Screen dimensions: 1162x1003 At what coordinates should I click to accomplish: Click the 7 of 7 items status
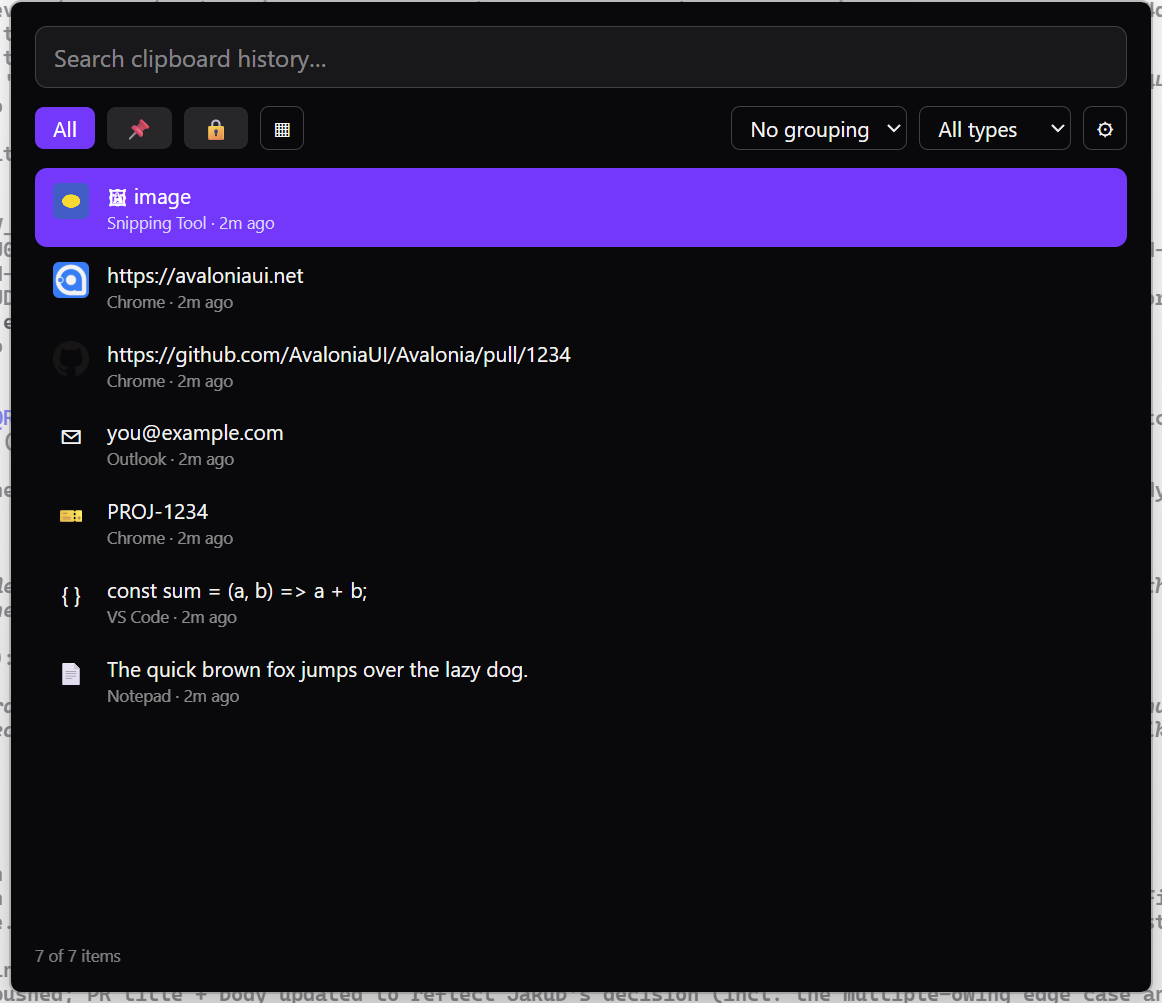pyautogui.click(x=78, y=956)
